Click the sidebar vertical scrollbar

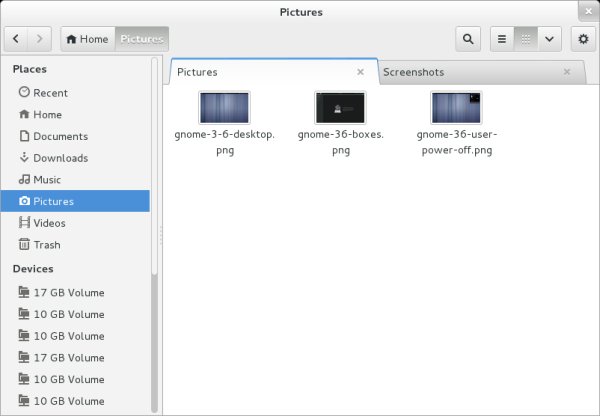click(154, 330)
